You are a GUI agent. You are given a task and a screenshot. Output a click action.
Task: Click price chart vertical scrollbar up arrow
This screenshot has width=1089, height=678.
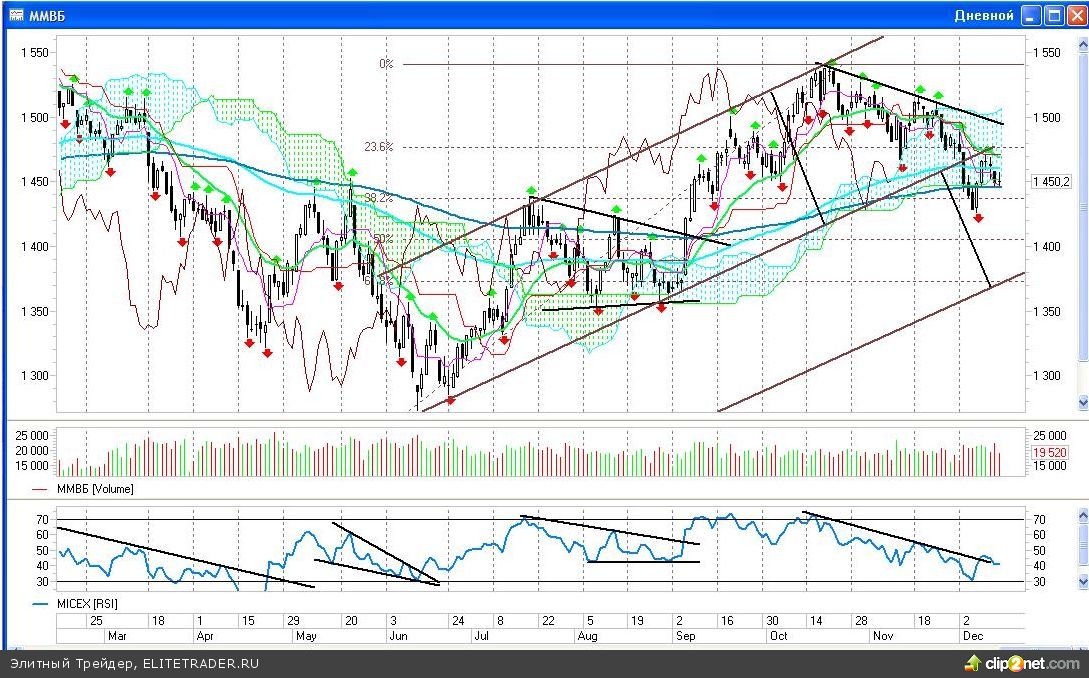[1083, 45]
